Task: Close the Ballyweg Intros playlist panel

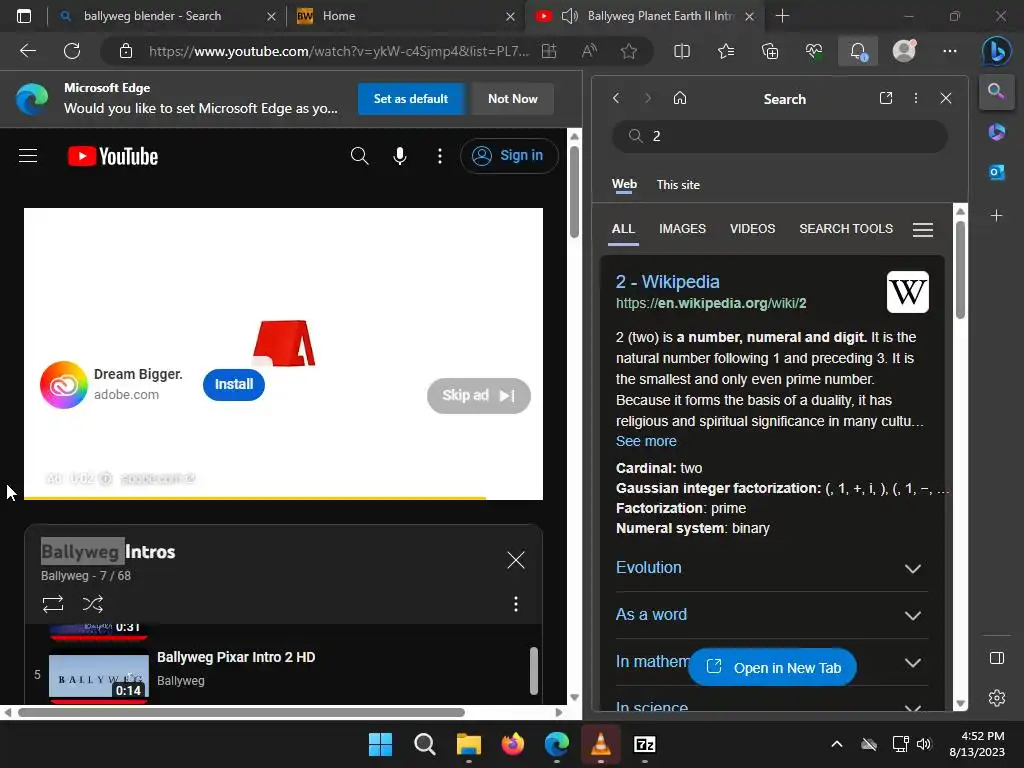Action: tap(516, 560)
